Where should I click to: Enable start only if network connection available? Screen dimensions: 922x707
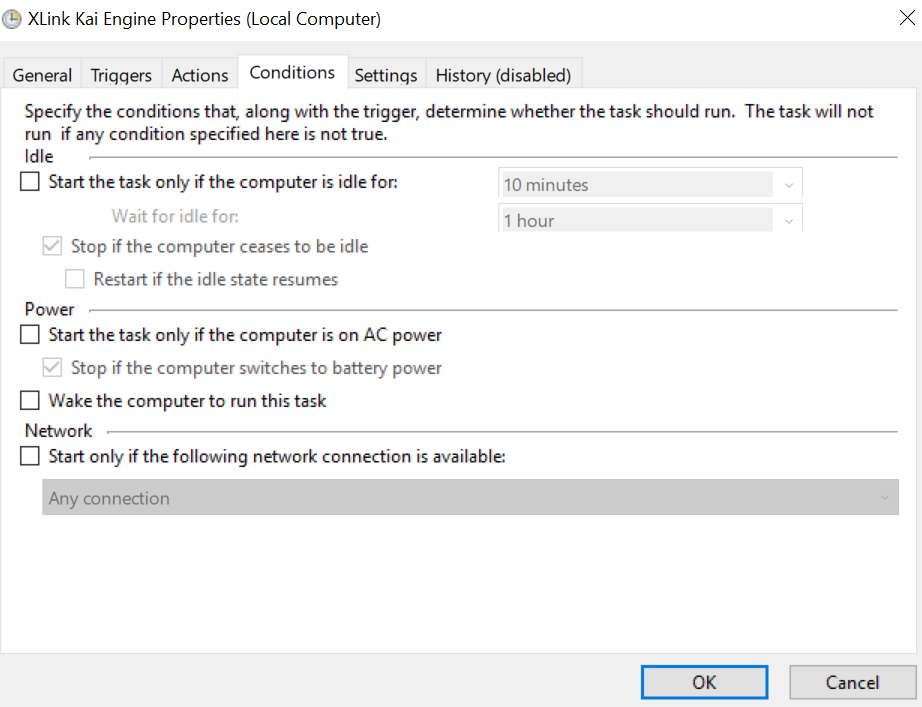click(x=31, y=457)
